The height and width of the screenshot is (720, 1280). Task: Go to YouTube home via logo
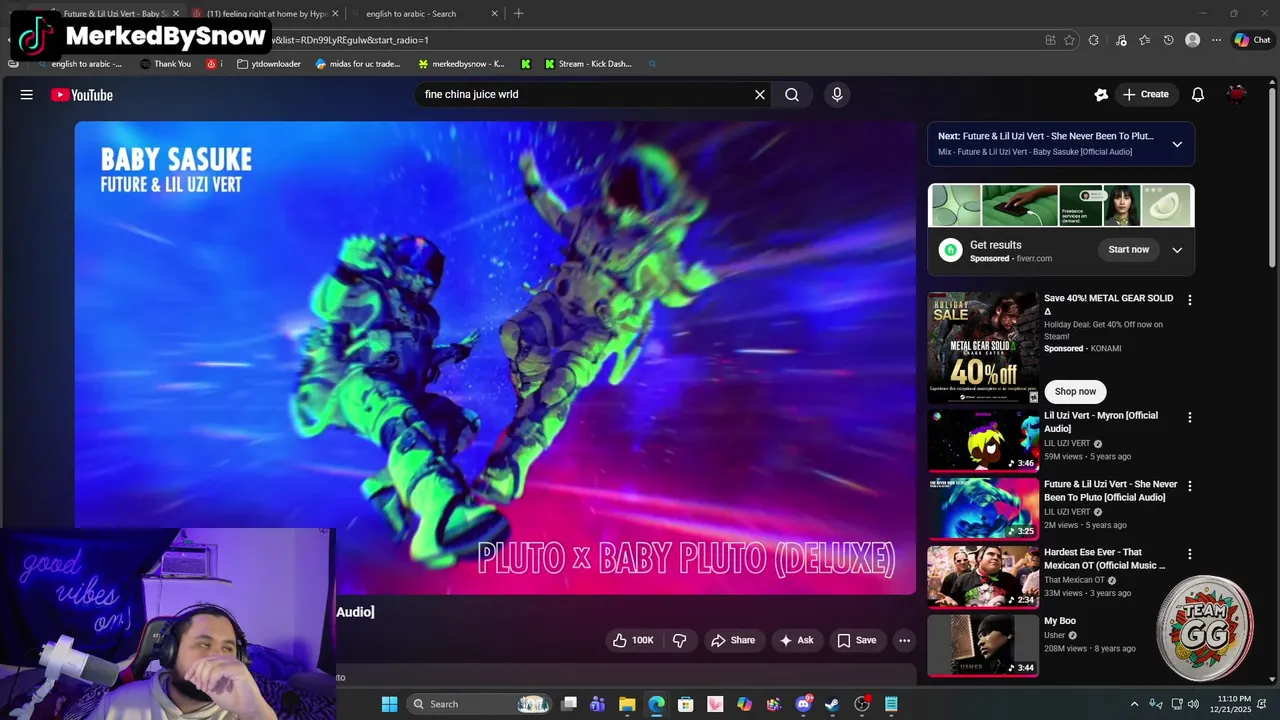pos(82,95)
